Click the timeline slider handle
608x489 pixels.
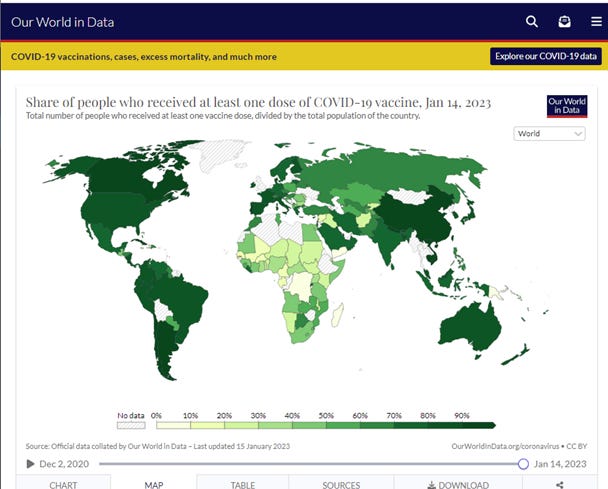tap(523, 464)
